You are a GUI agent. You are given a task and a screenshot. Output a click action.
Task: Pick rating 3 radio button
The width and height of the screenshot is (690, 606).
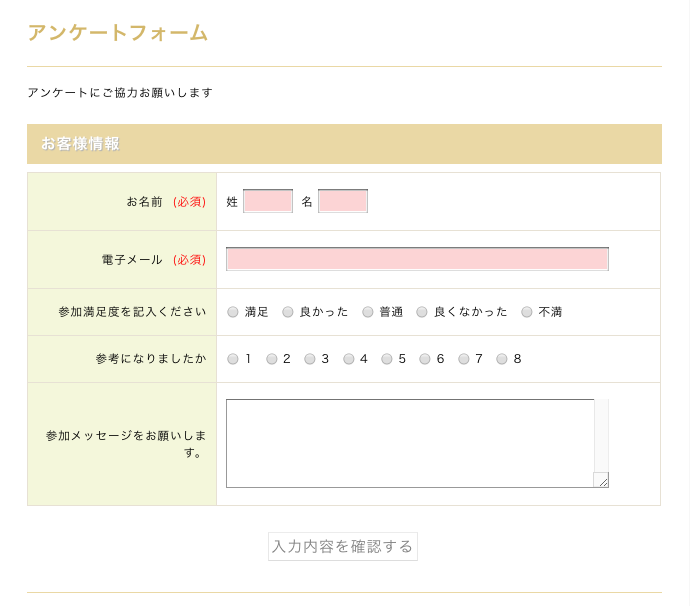(310, 359)
